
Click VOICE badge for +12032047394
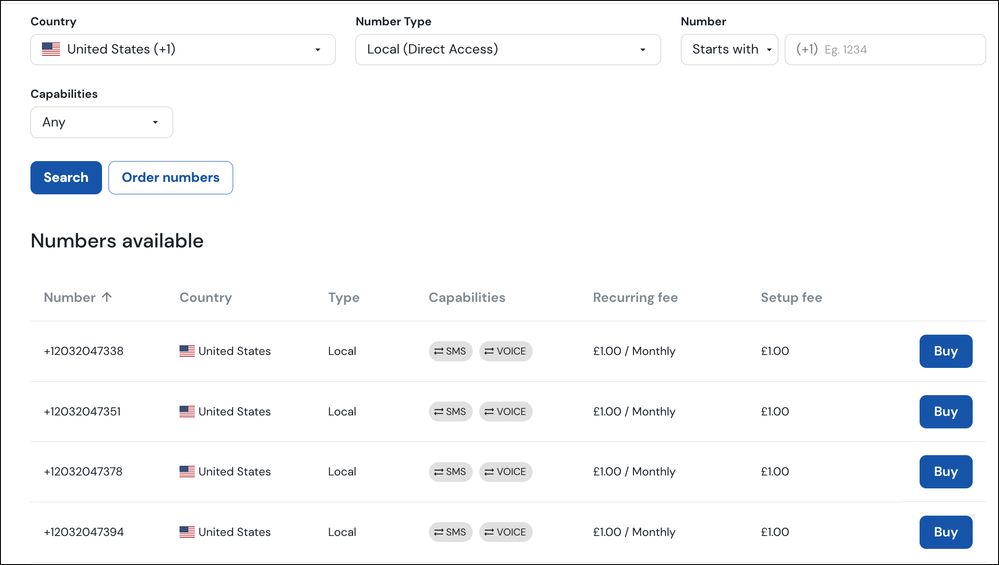click(x=505, y=532)
